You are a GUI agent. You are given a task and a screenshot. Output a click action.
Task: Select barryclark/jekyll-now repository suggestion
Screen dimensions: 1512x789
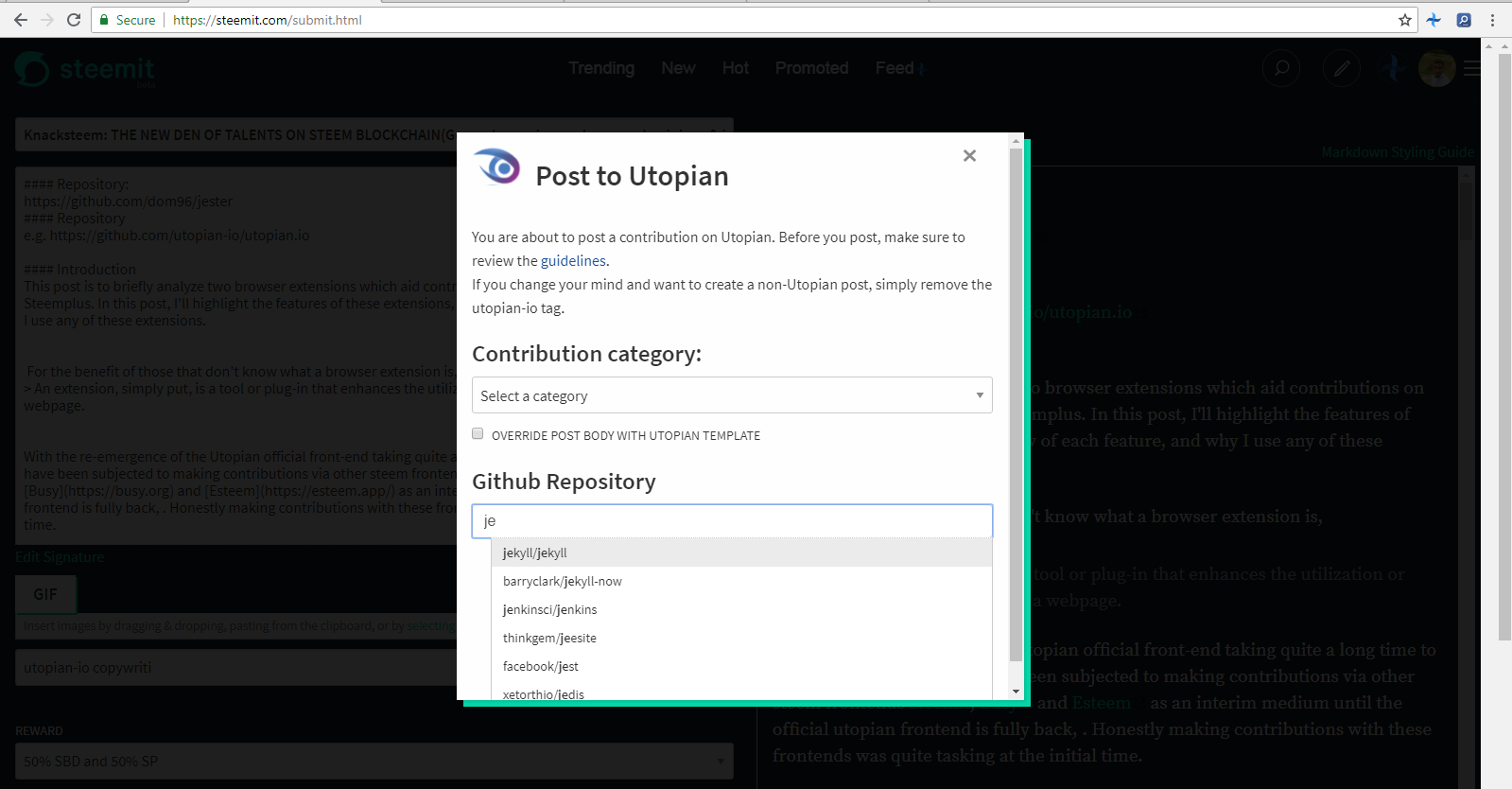click(741, 581)
